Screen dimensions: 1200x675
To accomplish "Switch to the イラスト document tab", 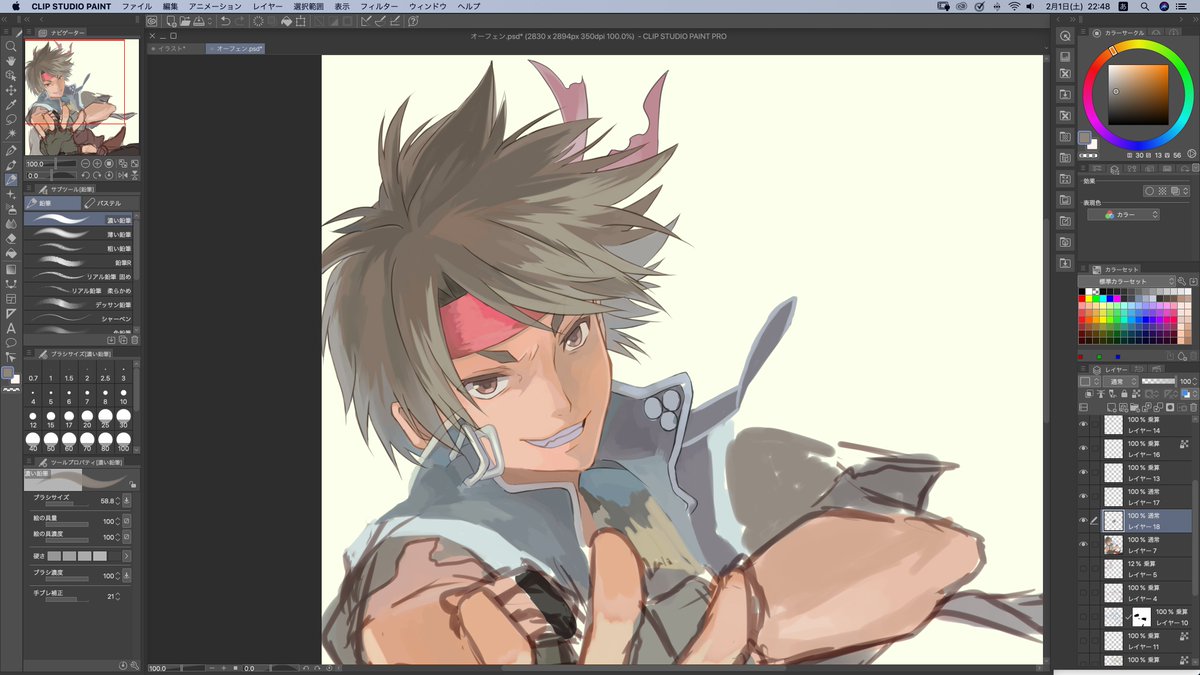I will (x=177, y=48).
